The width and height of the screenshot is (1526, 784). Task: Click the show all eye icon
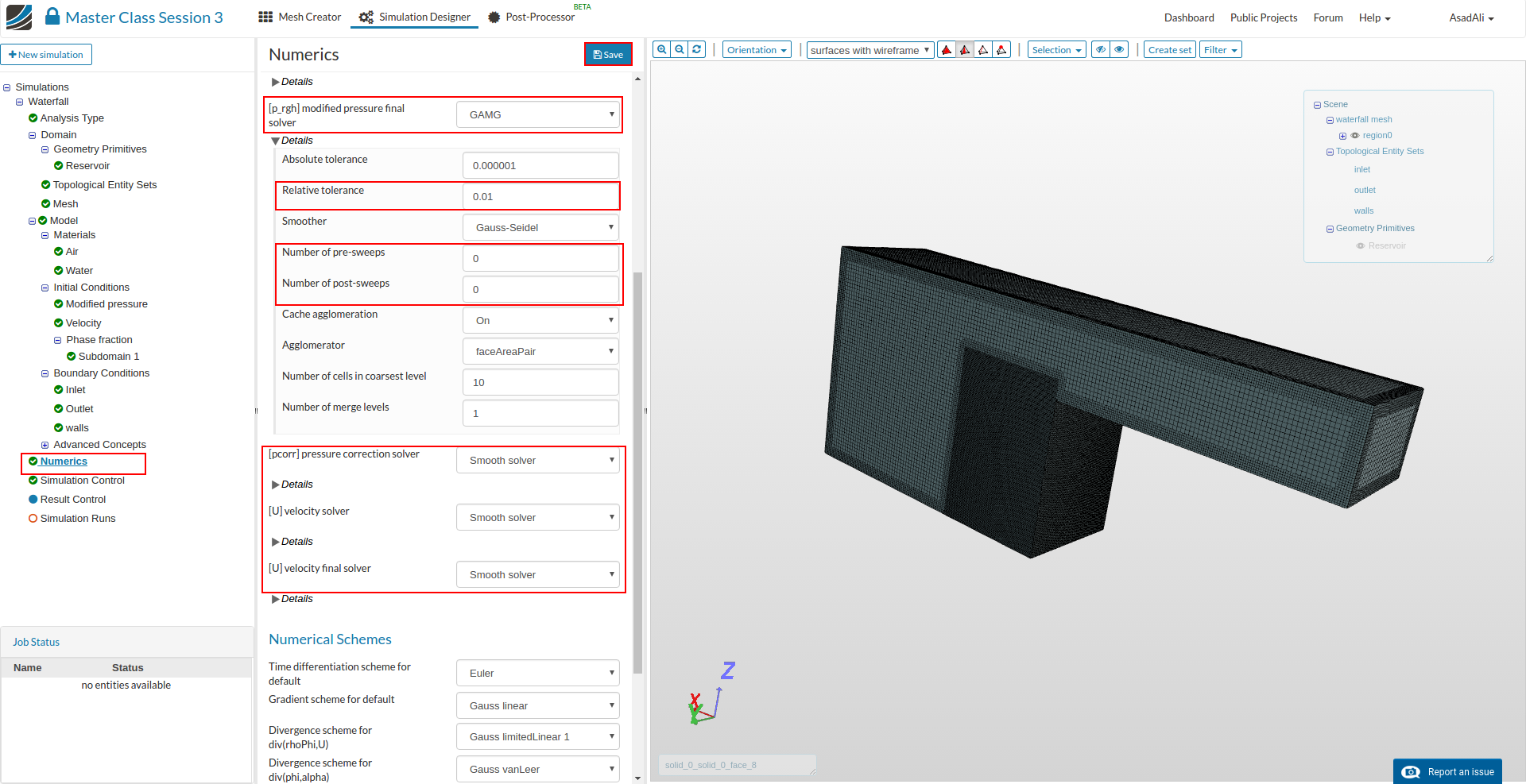(x=1119, y=50)
